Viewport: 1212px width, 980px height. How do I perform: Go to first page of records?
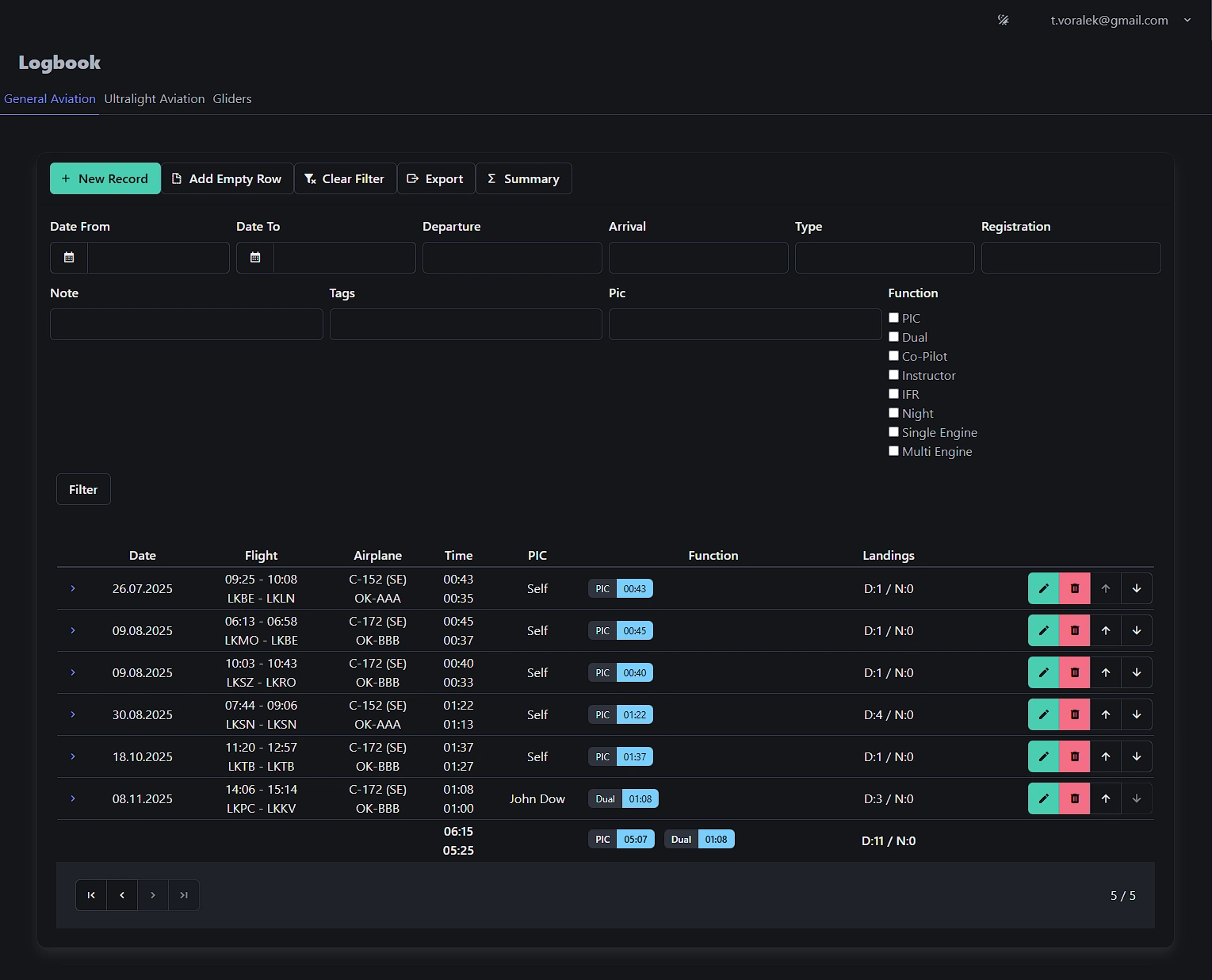click(91, 895)
